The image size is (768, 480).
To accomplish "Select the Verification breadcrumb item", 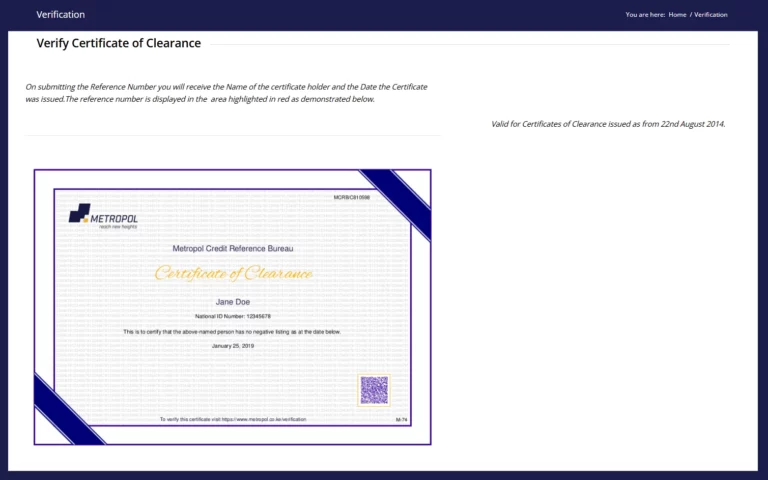I will 710,15.
